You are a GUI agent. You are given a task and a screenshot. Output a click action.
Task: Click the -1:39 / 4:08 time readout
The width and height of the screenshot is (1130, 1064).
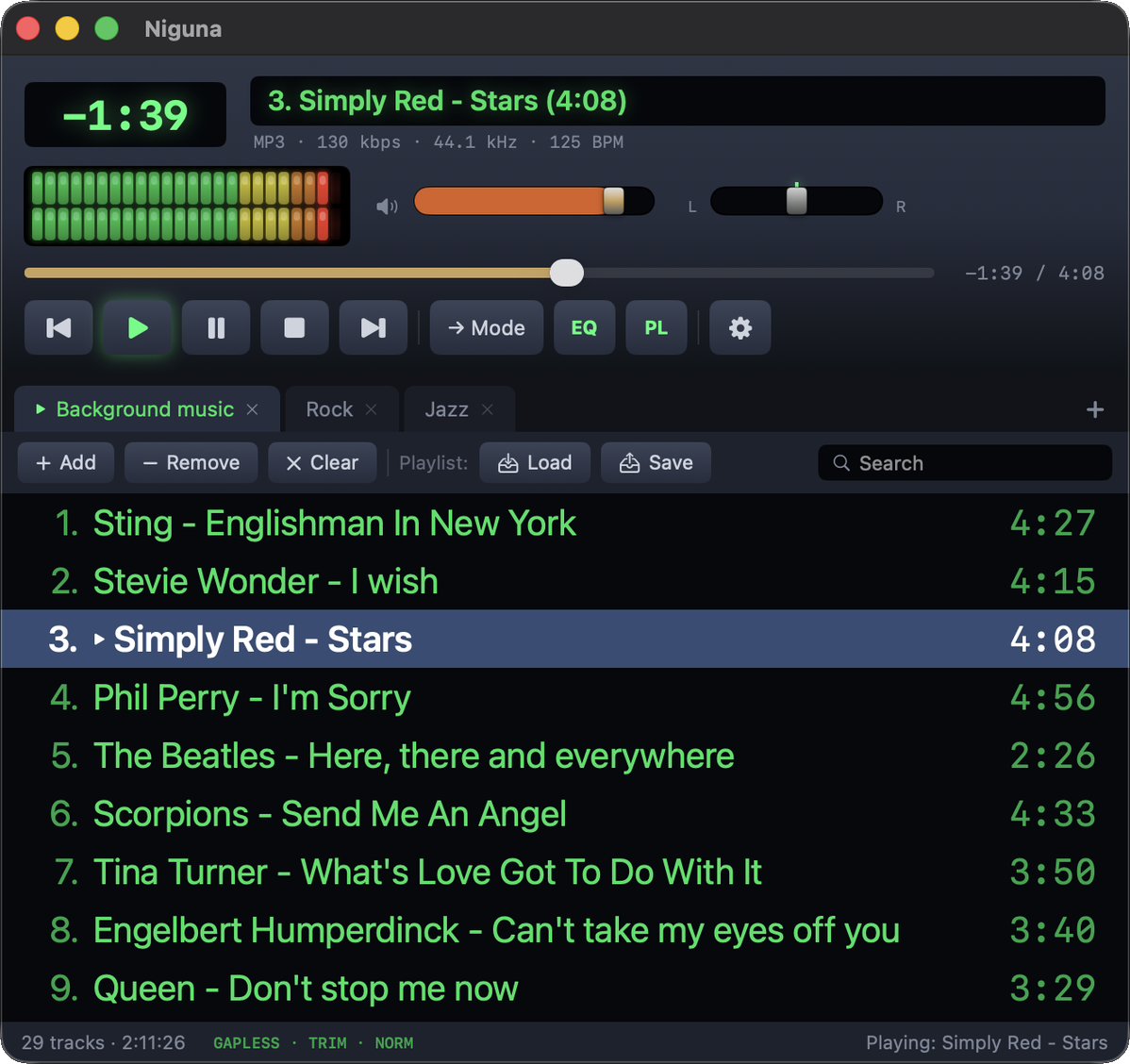[x=1034, y=274]
